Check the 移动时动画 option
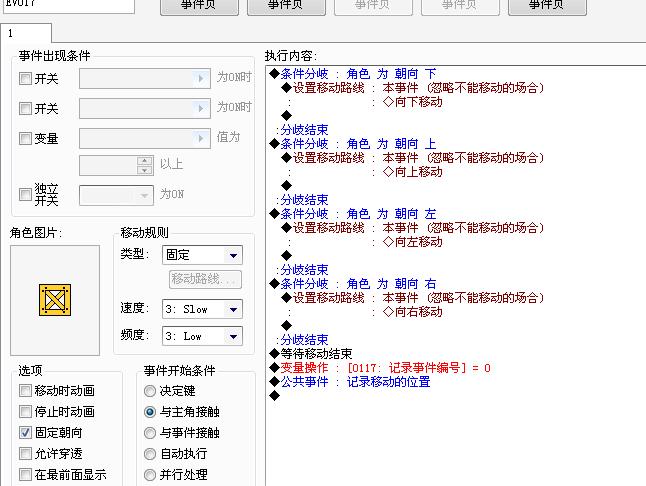The width and height of the screenshot is (646, 486). (x=25, y=390)
